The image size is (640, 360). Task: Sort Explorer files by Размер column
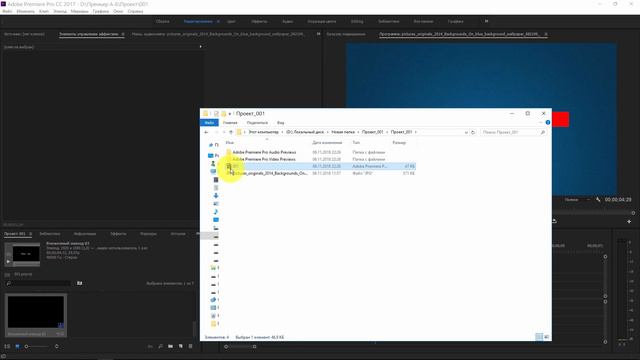coord(399,143)
